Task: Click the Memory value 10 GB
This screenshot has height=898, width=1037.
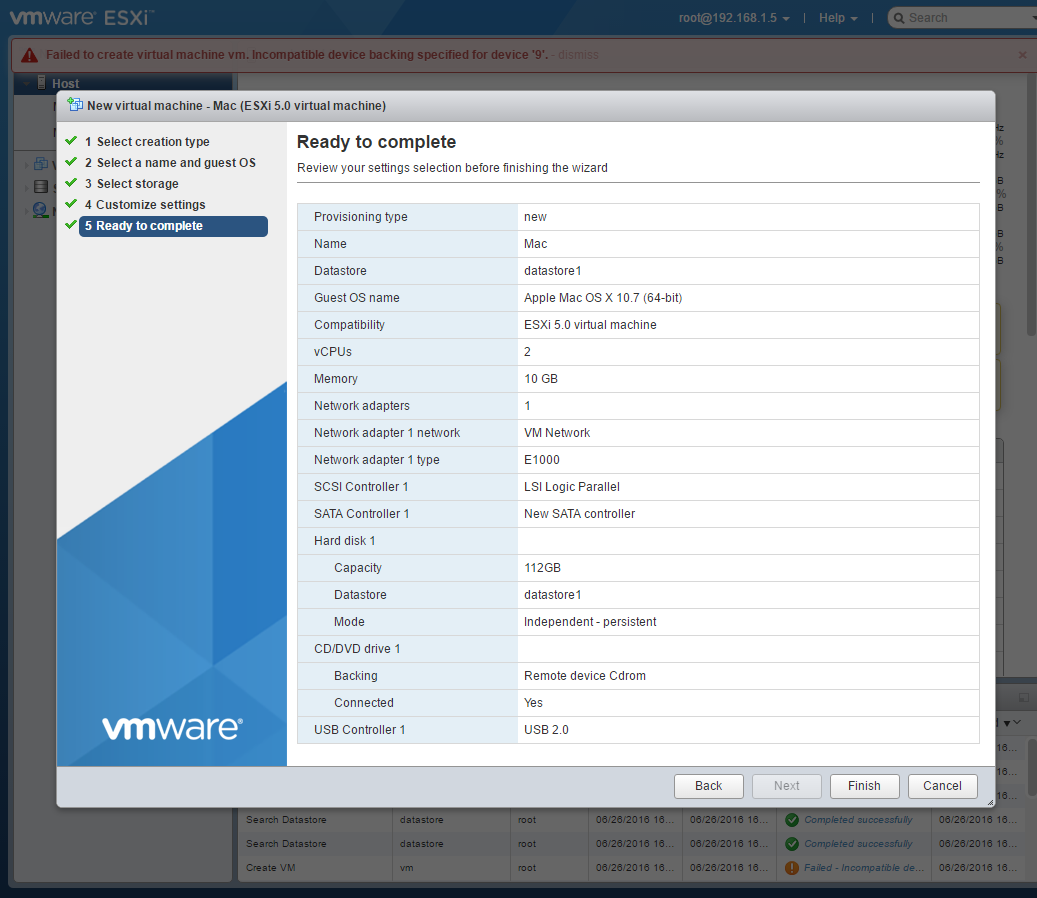Action: pos(540,379)
